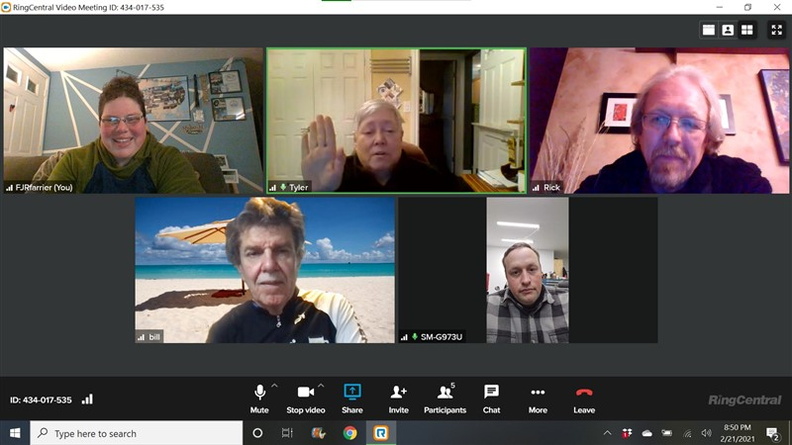This screenshot has width=792, height=445.
Task: Open the More options menu
Action: pyautogui.click(x=537, y=399)
